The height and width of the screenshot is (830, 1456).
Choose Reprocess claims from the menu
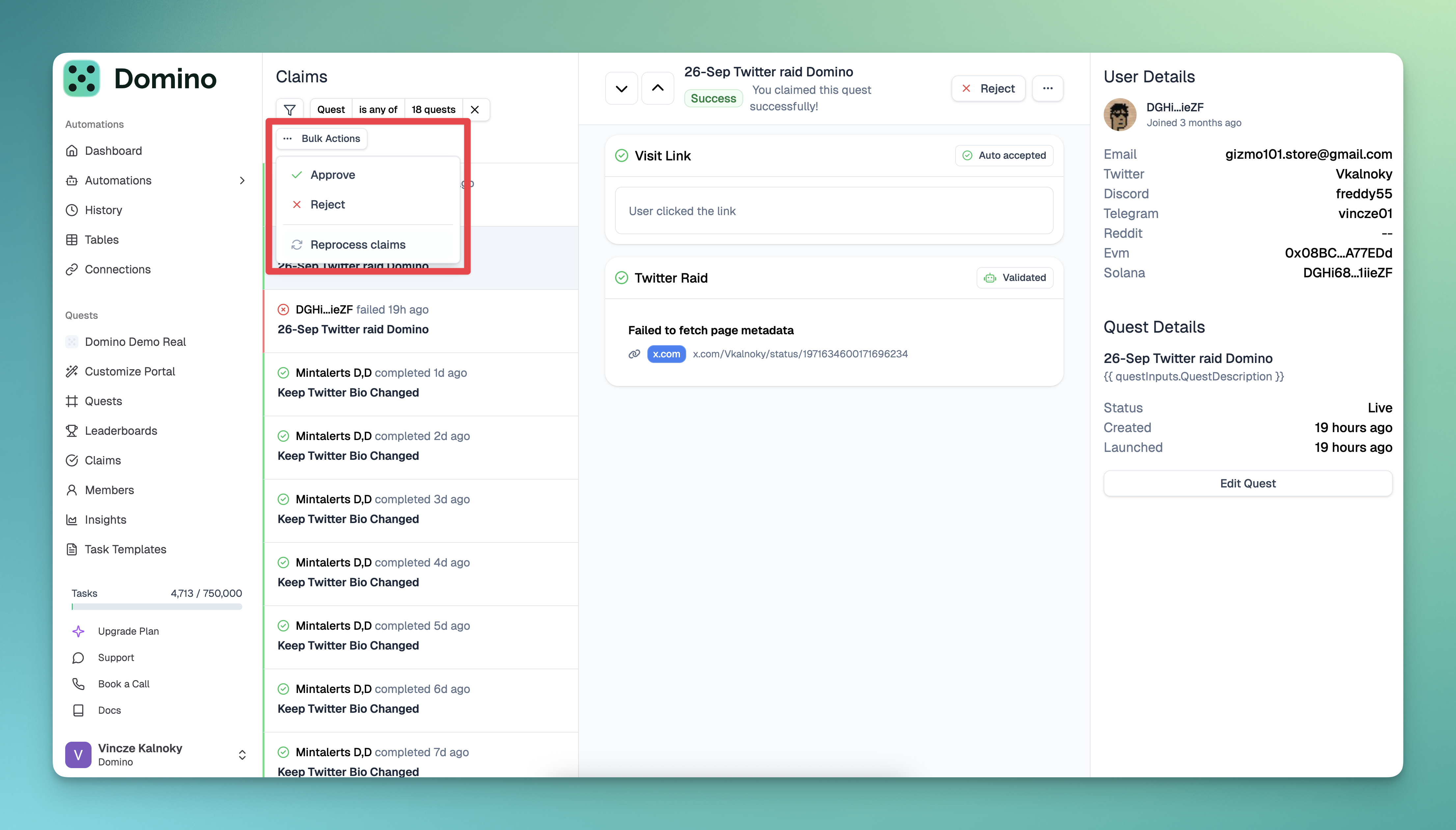(357, 244)
